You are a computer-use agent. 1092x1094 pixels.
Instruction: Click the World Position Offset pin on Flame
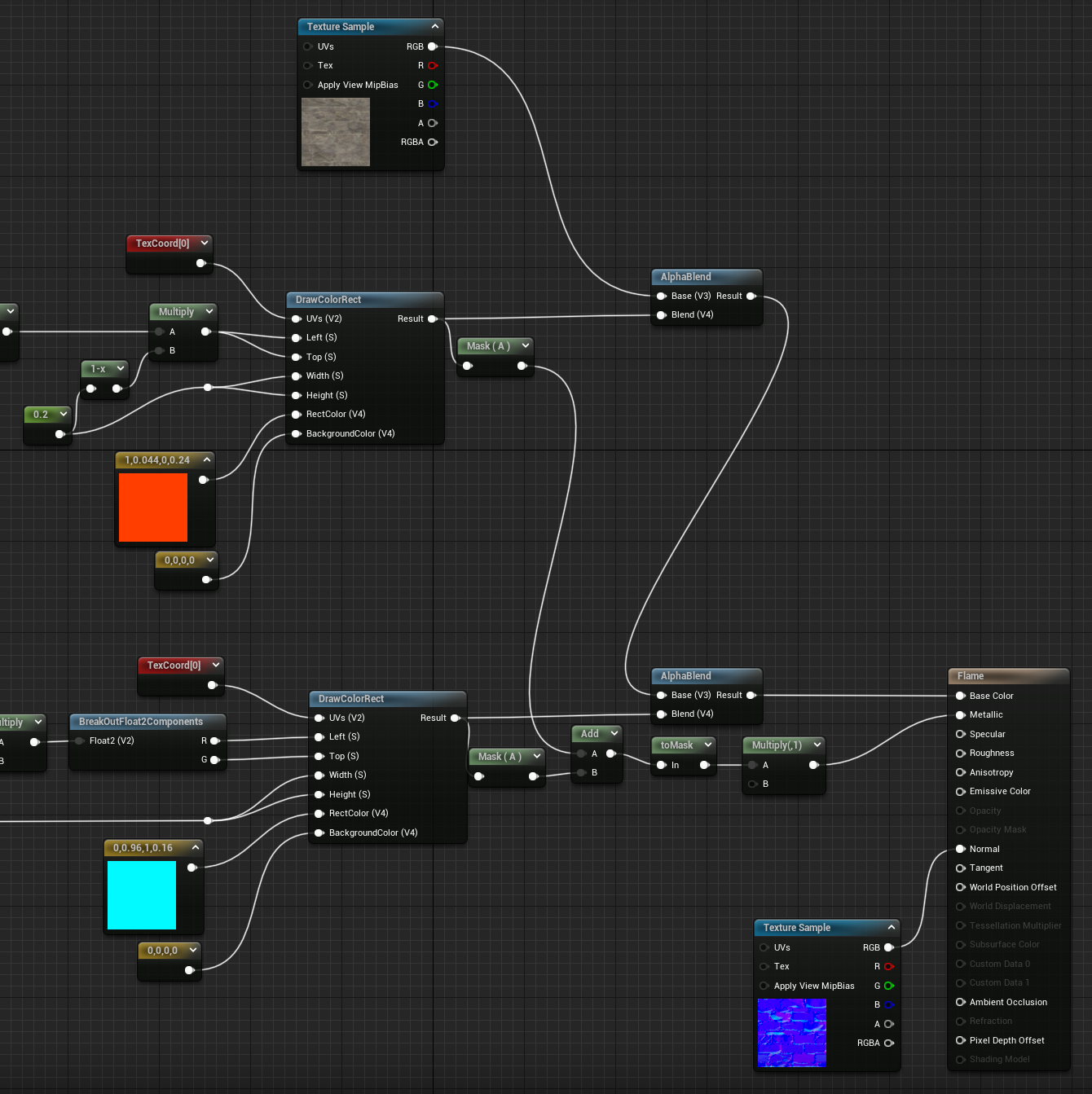(x=961, y=887)
